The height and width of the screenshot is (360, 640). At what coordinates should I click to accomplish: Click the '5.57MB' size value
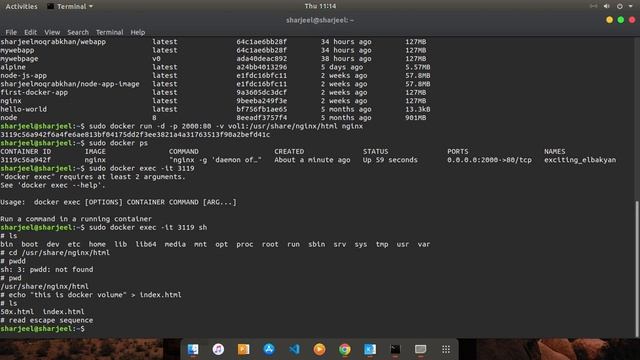point(418,67)
